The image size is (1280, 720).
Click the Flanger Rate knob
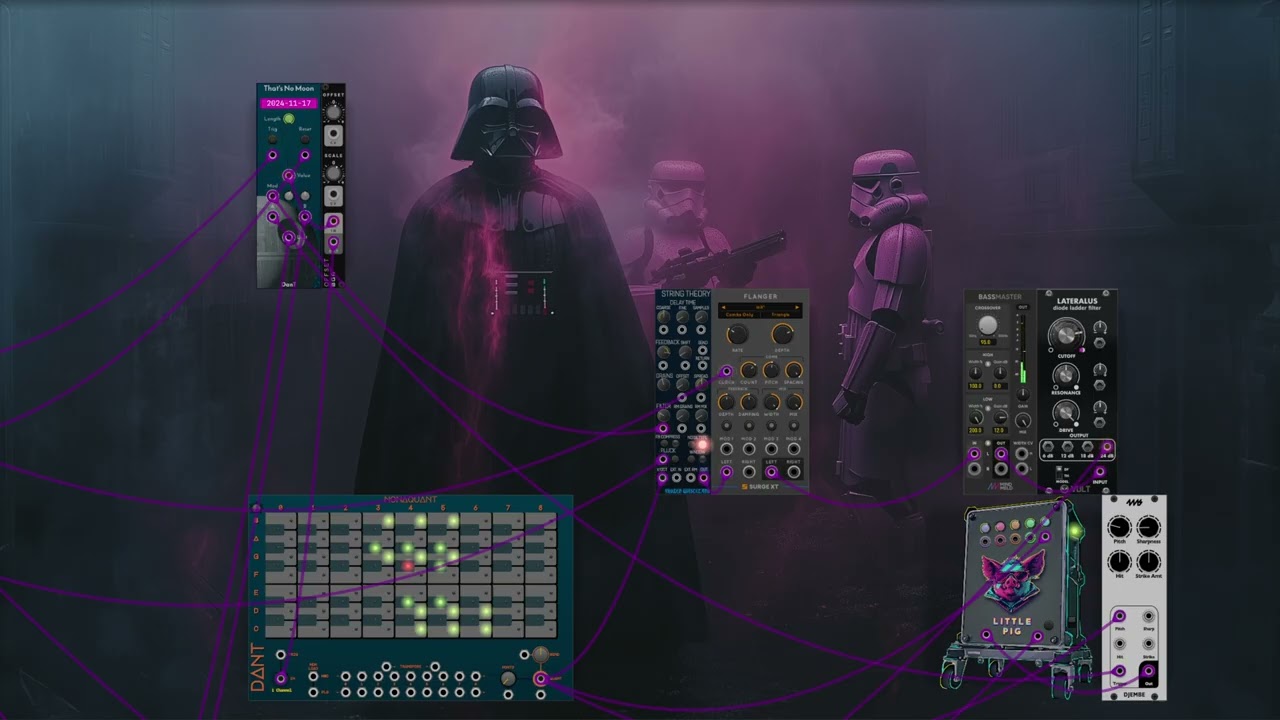click(738, 333)
